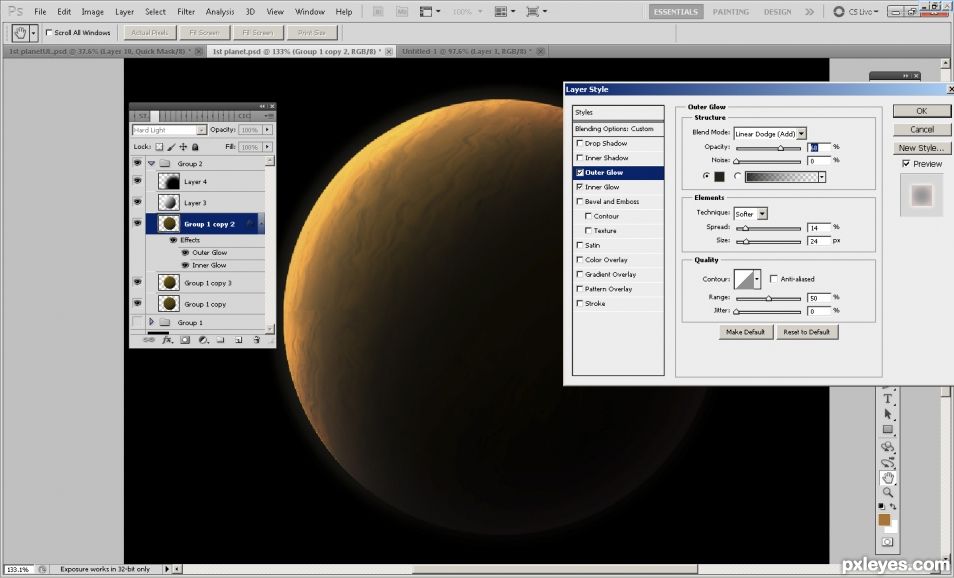The width and height of the screenshot is (954, 578).
Task: Enable Bevel and Emboss checkbox
Action: tap(580, 201)
